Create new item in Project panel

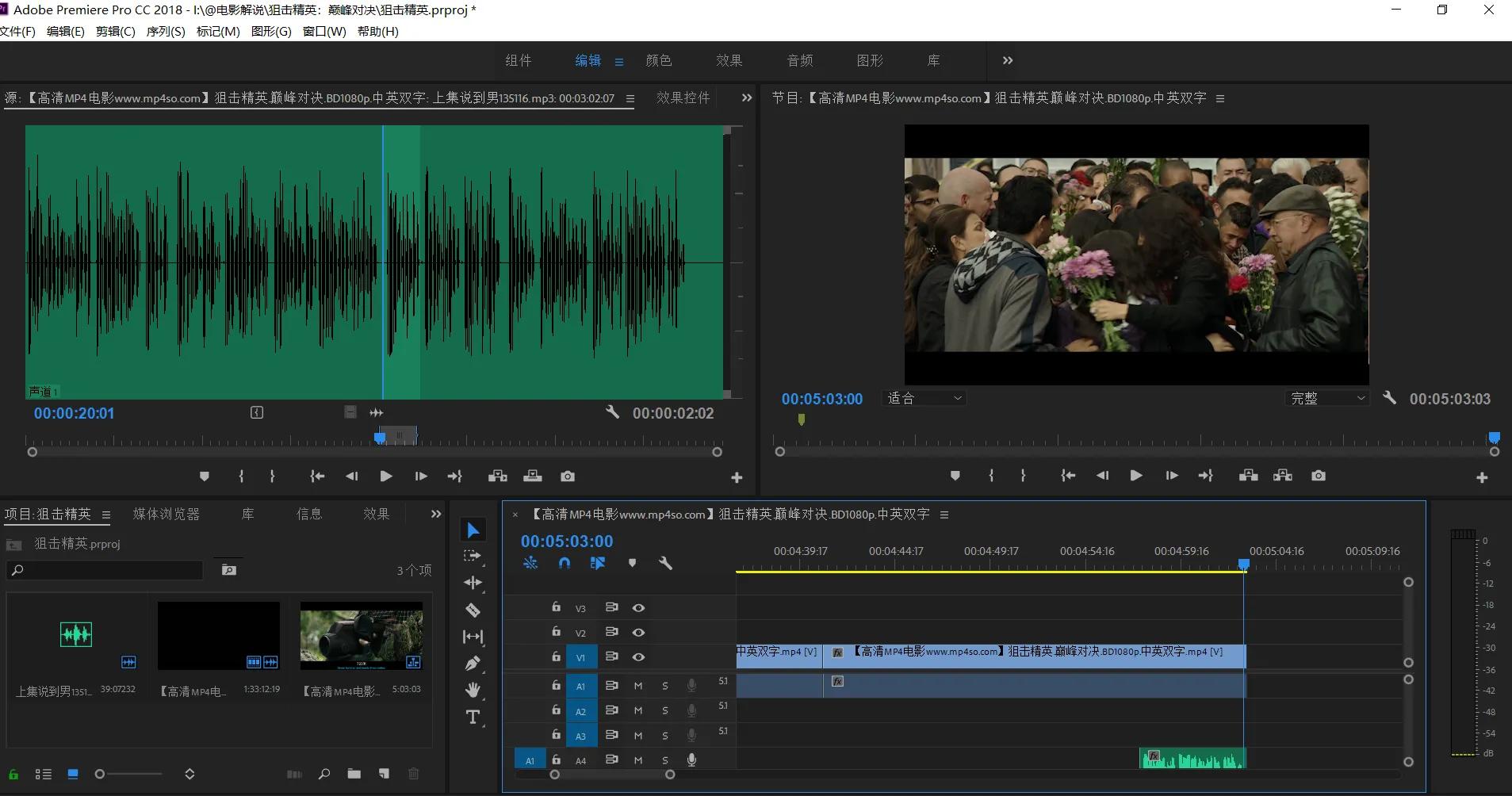coord(384,774)
